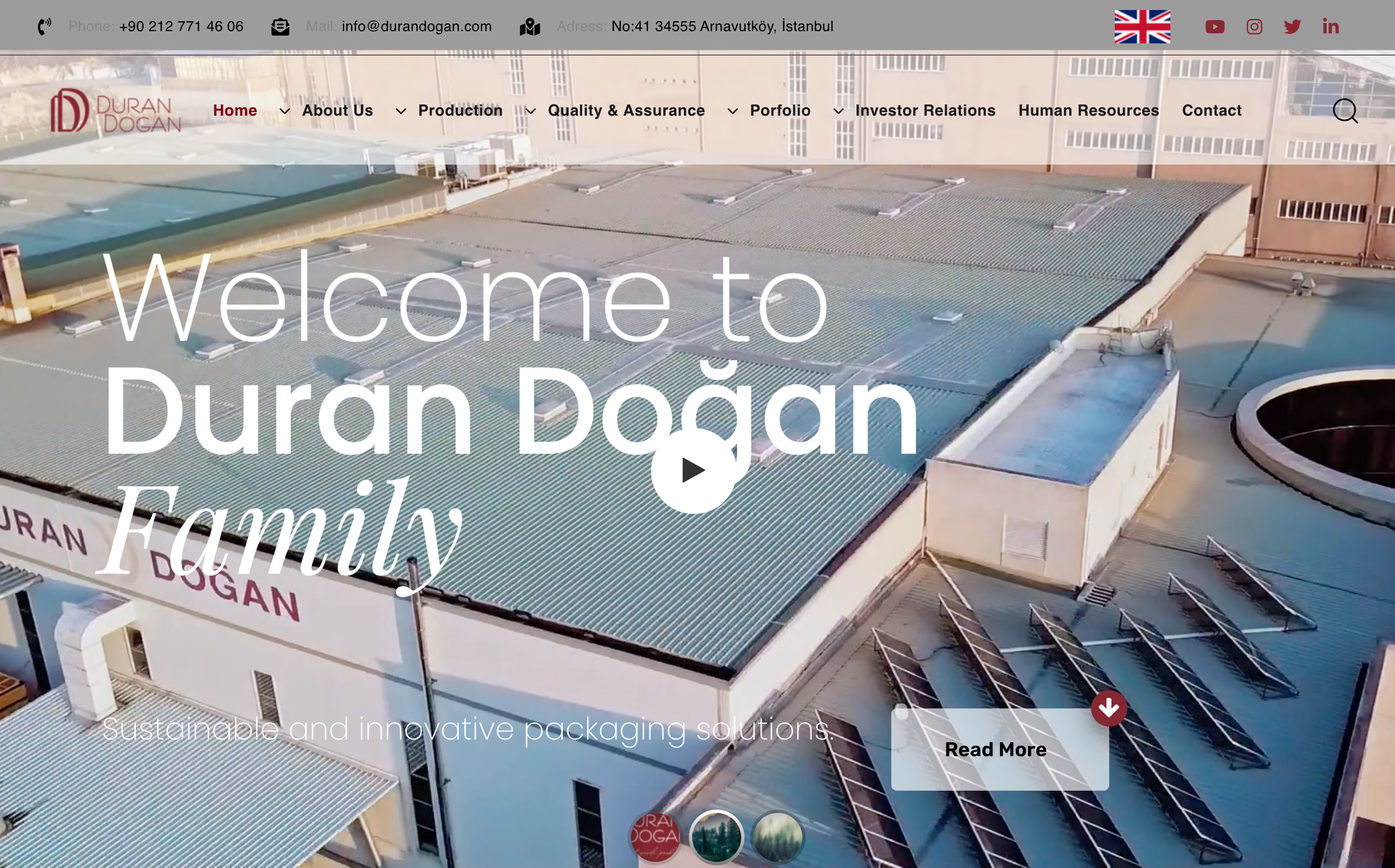The width and height of the screenshot is (1395, 868).
Task: Expand the Quality & Assurance chevron
Action: pyautogui.click(x=531, y=111)
